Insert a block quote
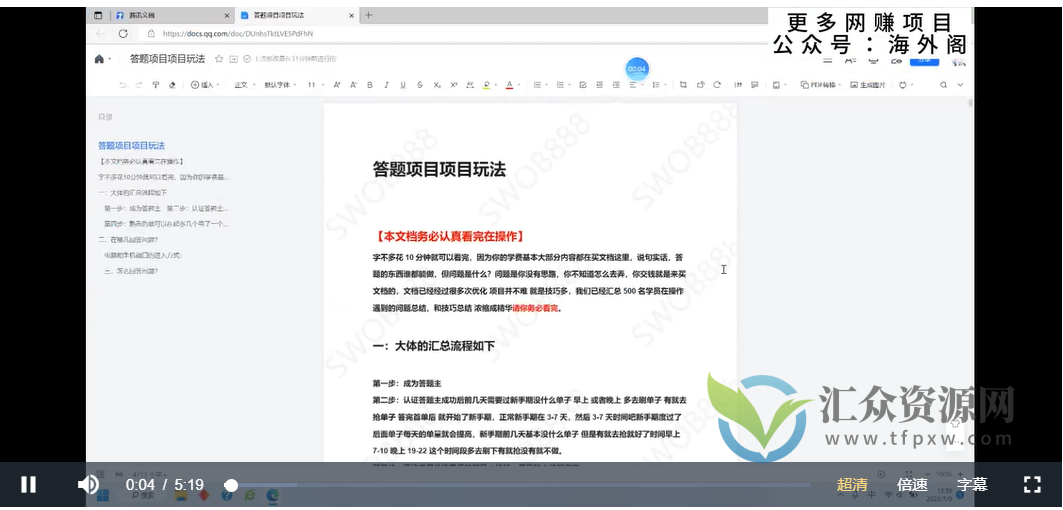 pos(738,85)
